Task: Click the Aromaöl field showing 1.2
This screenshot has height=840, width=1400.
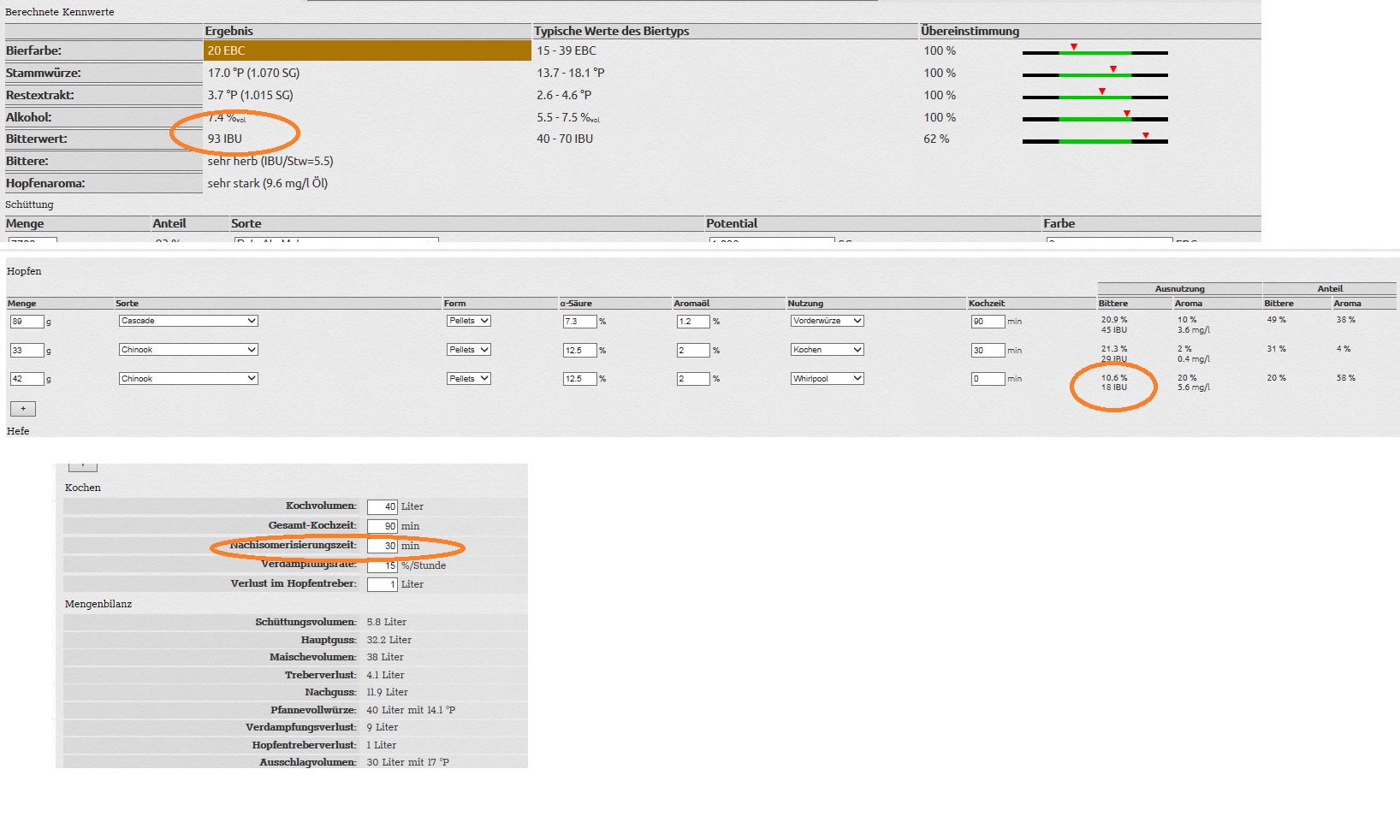Action: pyautogui.click(x=692, y=322)
